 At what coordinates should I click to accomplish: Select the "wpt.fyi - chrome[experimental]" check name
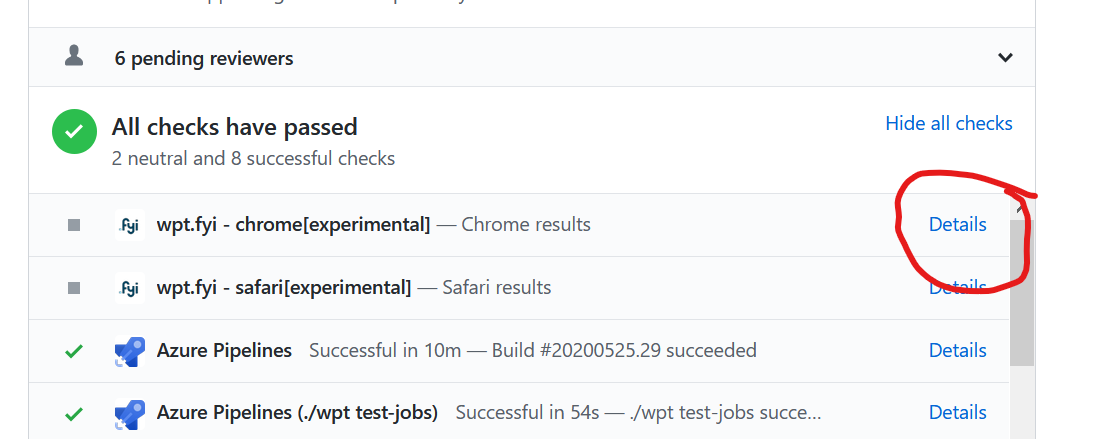pyautogui.click(x=293, y=225)
